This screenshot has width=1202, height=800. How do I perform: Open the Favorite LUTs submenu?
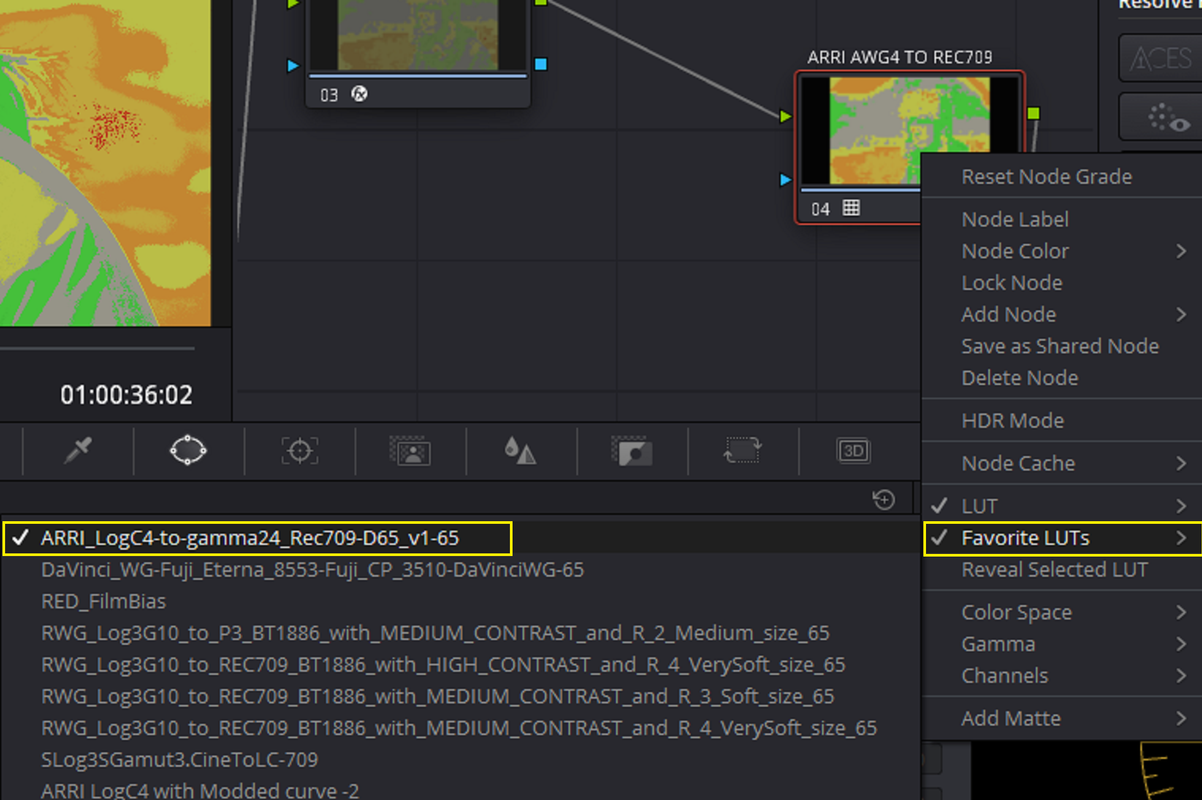1062,538
